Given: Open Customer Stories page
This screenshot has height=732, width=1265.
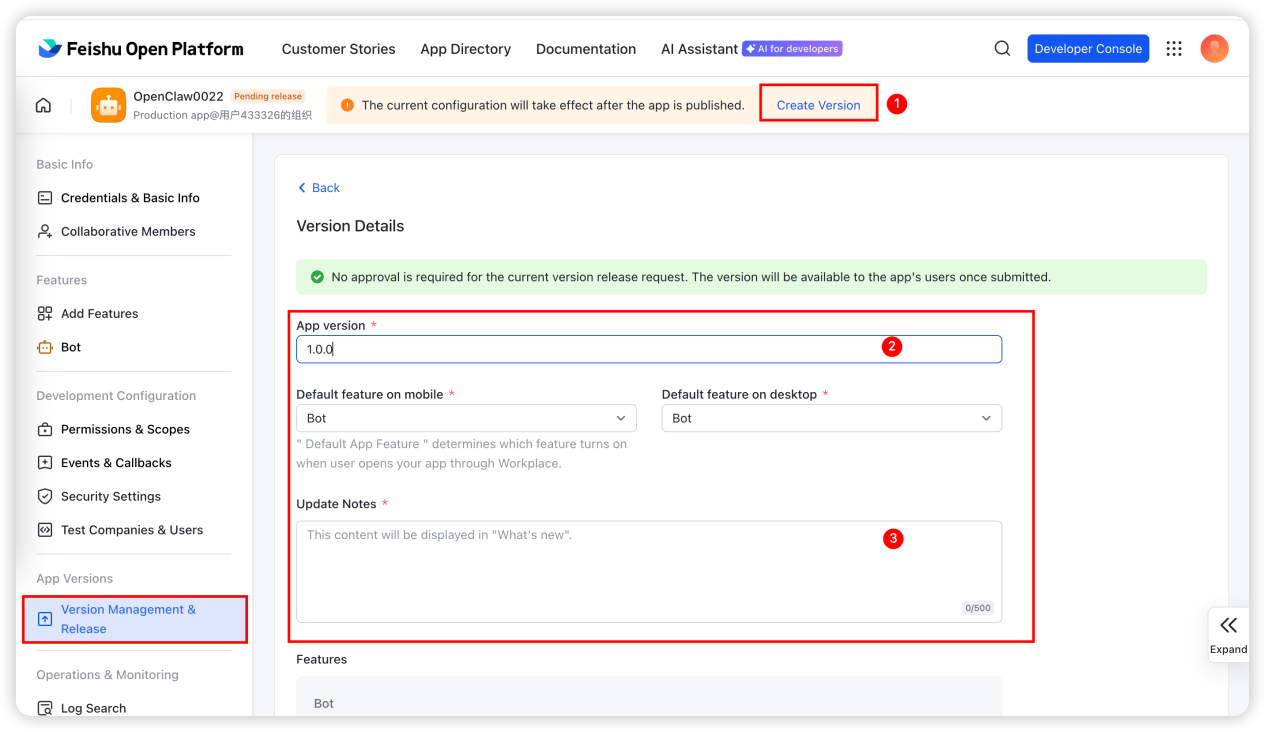Looking at the screenshot, I should (x=338, y=49).
